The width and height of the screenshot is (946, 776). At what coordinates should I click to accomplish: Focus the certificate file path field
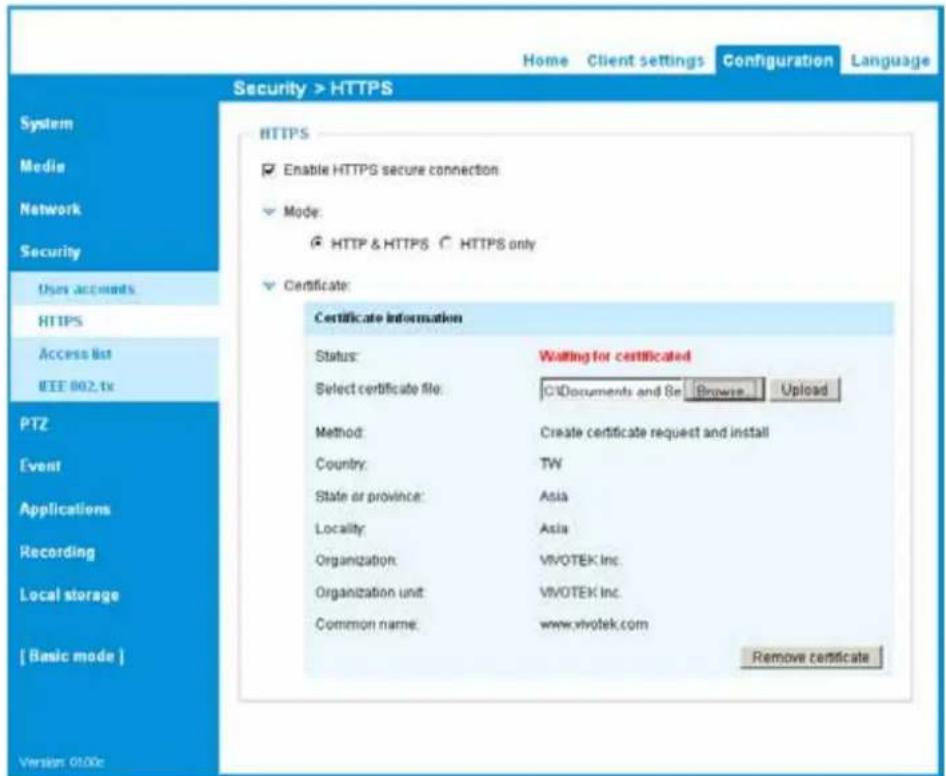click(611, 390)
